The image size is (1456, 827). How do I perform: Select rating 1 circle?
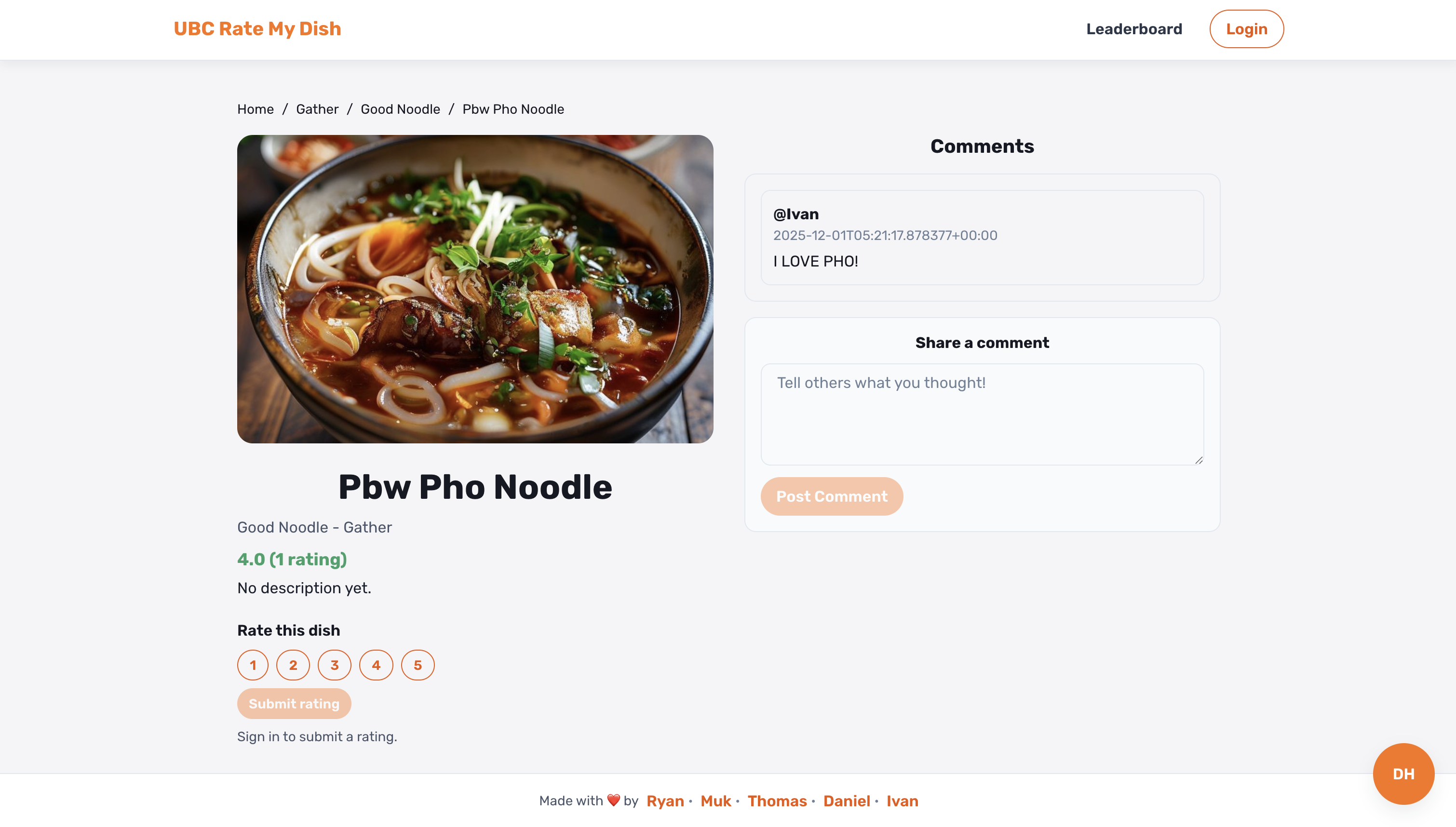pyautogui.click(x=253, y=665)
